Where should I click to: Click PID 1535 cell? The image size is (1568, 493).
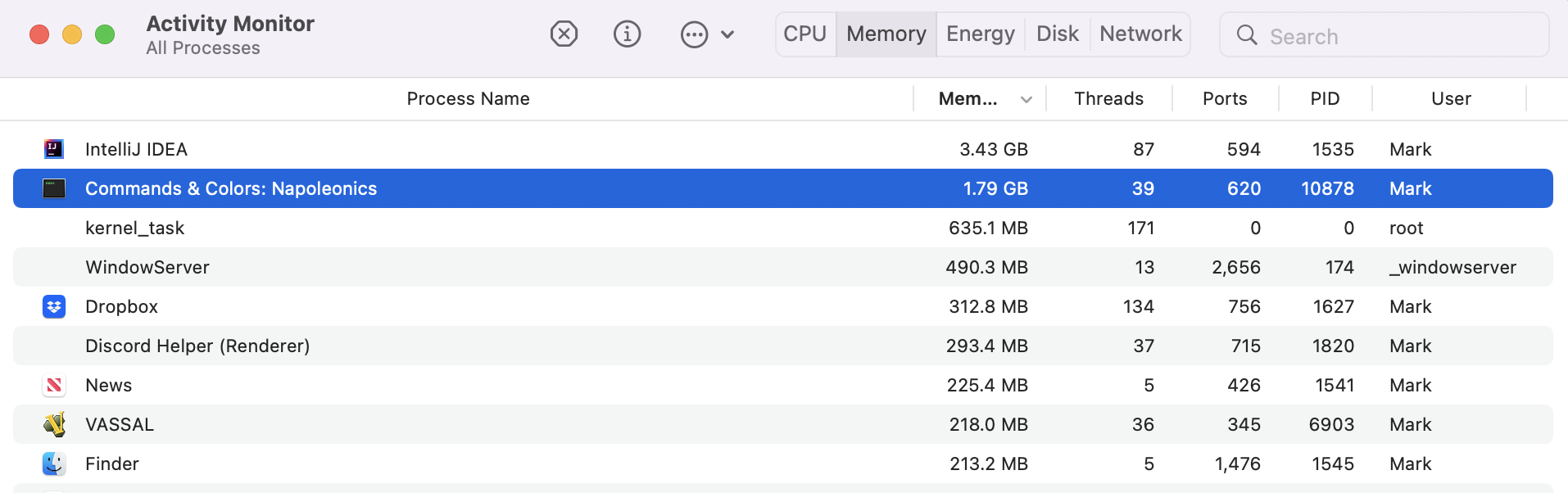1333,149
